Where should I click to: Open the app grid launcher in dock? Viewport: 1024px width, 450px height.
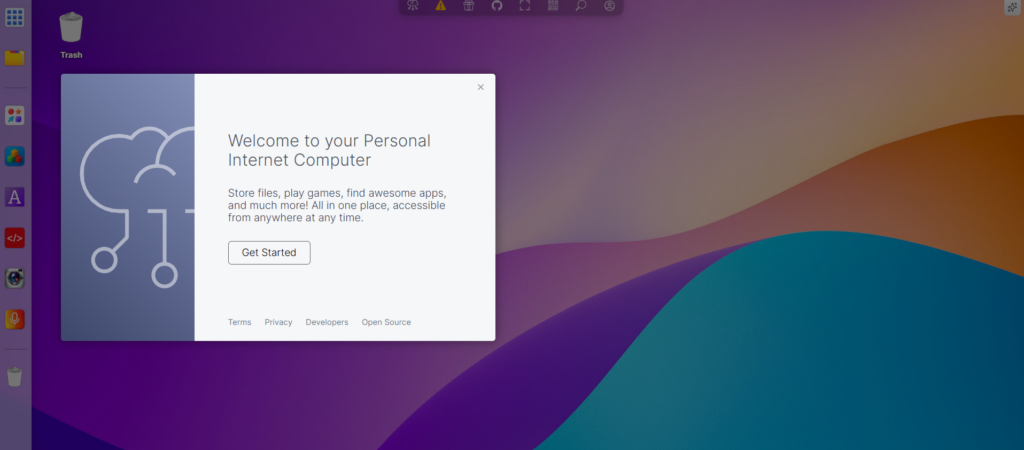click(15, 17)
